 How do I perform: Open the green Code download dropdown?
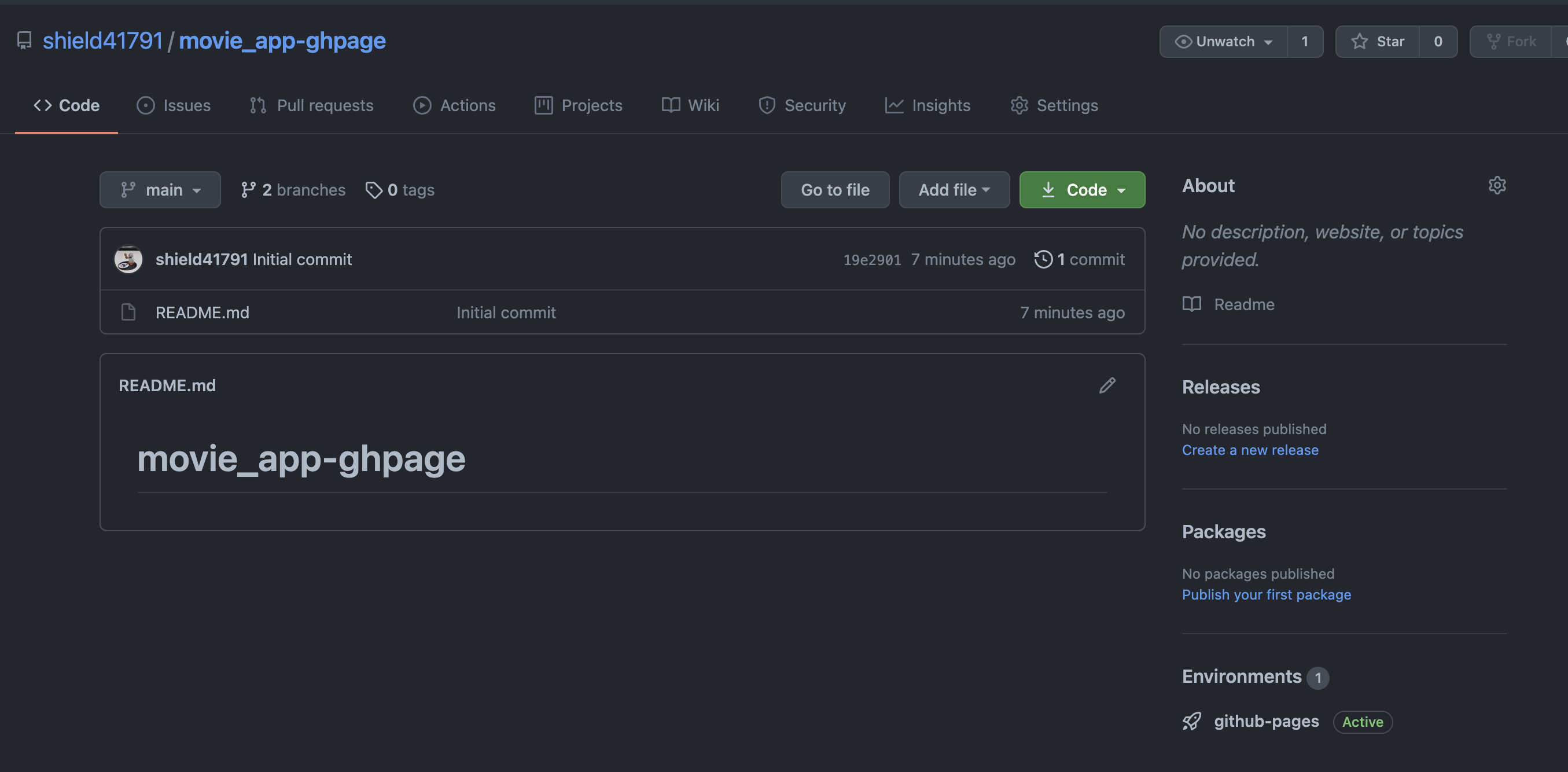click(x=1082, y=190)
